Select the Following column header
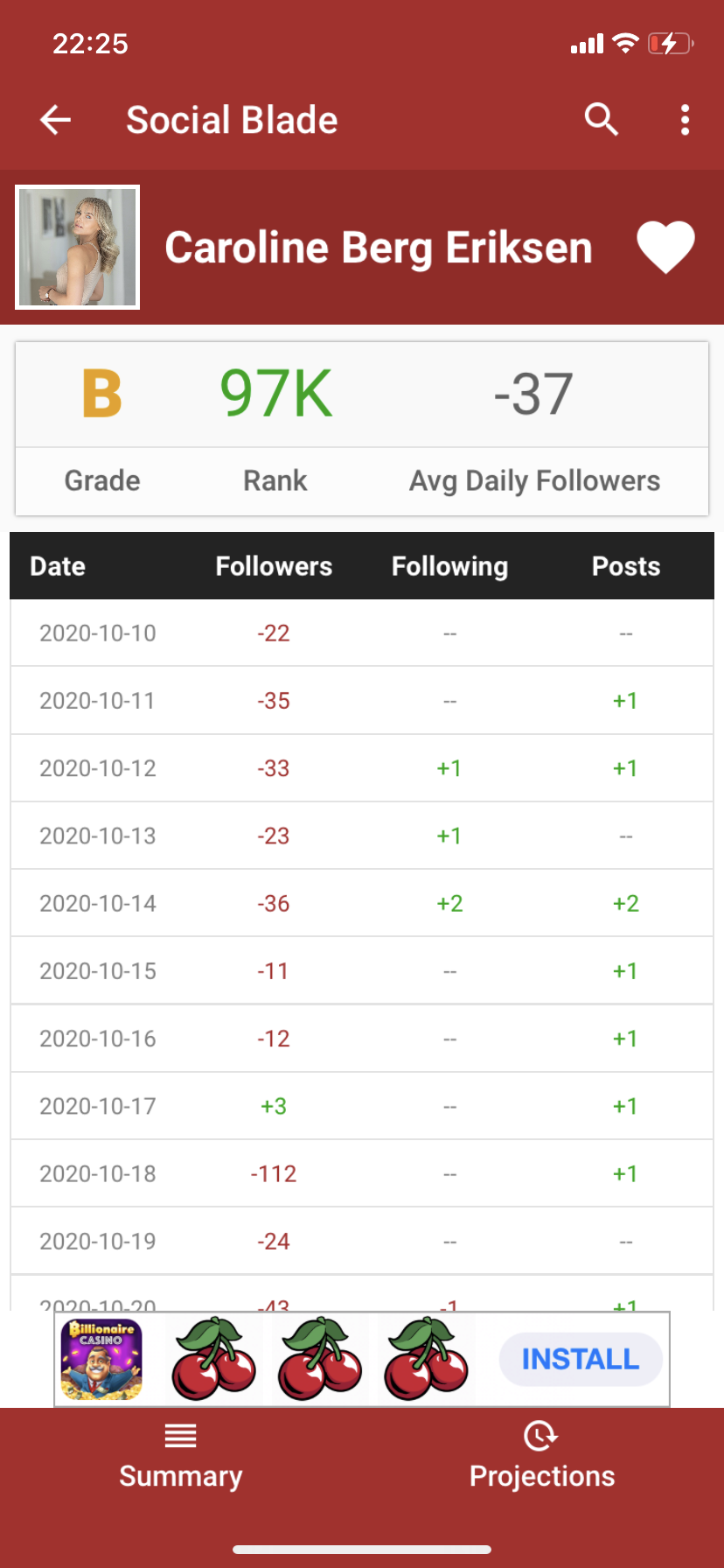724x1568 pixels. [449, 566]
